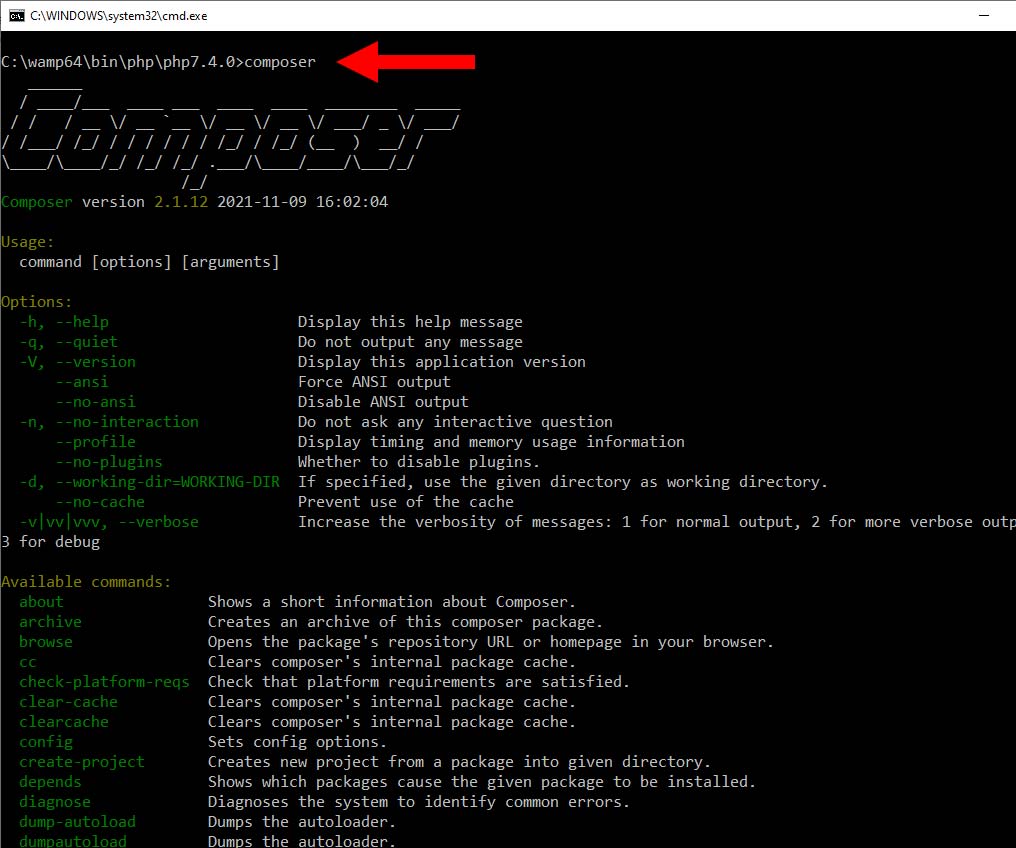Click the 'config' command
Screen dimensions: 1016x848
pos(46,742)
